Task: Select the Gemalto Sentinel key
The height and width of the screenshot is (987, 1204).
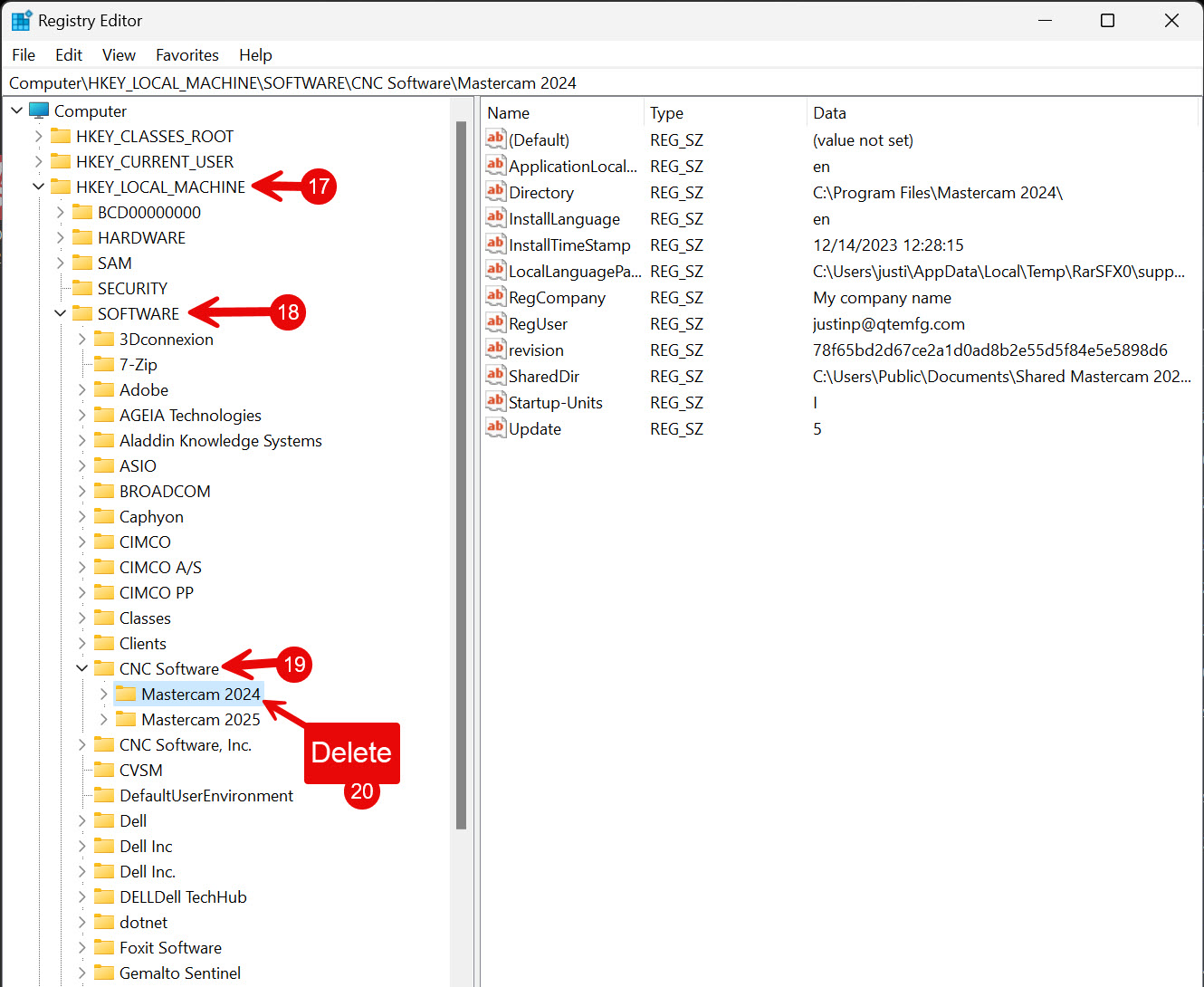Action: 180,973
